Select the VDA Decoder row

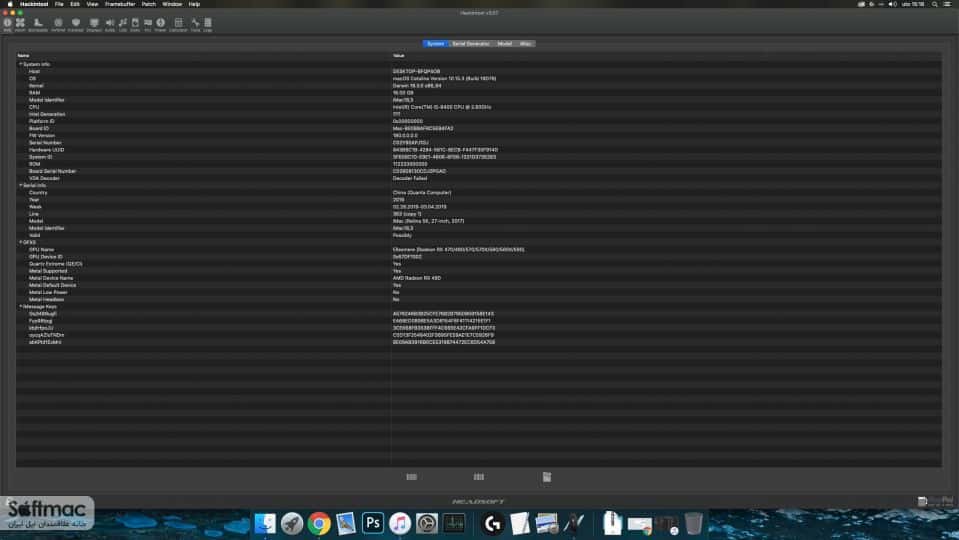click(479, 179)
